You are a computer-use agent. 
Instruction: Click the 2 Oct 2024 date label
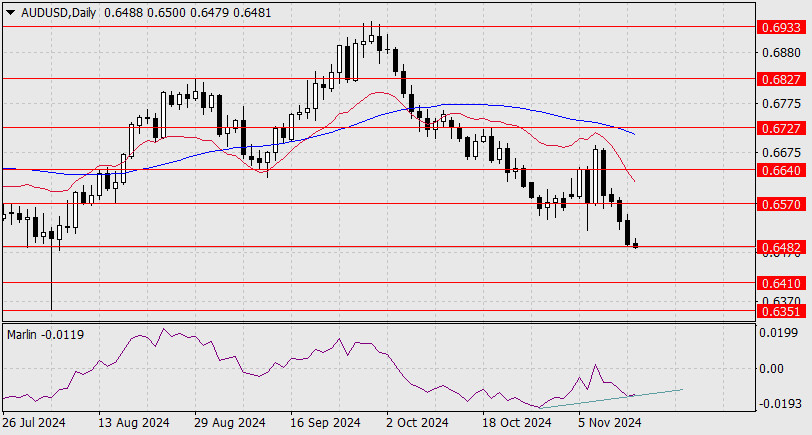coord(417,423)
